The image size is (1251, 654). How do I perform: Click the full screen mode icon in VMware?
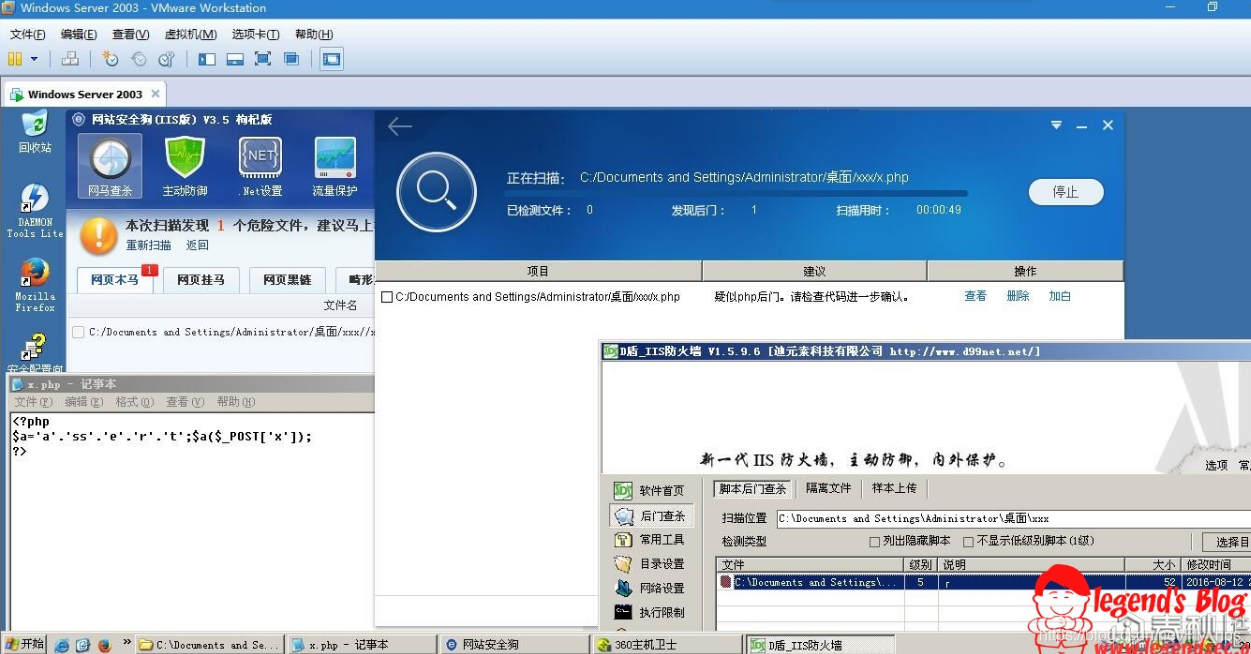pyautogui.click(x=263, y=59)
